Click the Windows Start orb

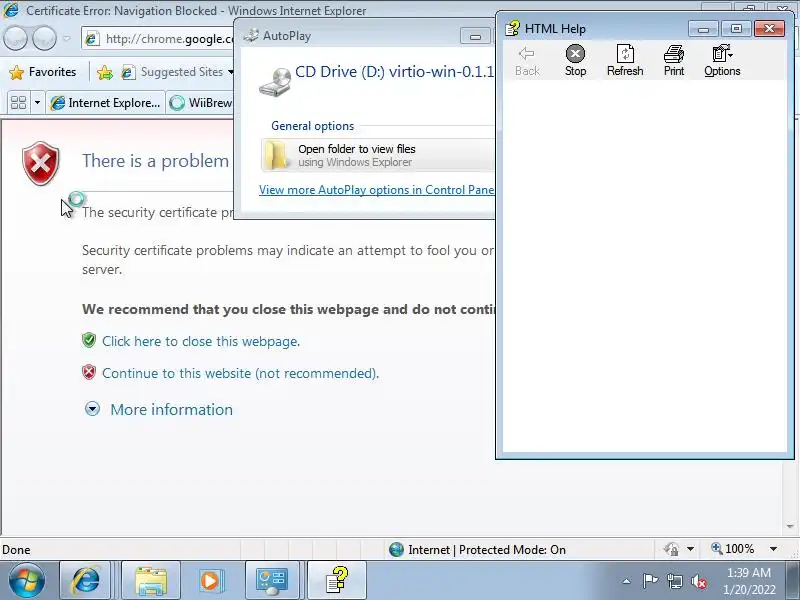coord(26,581)
